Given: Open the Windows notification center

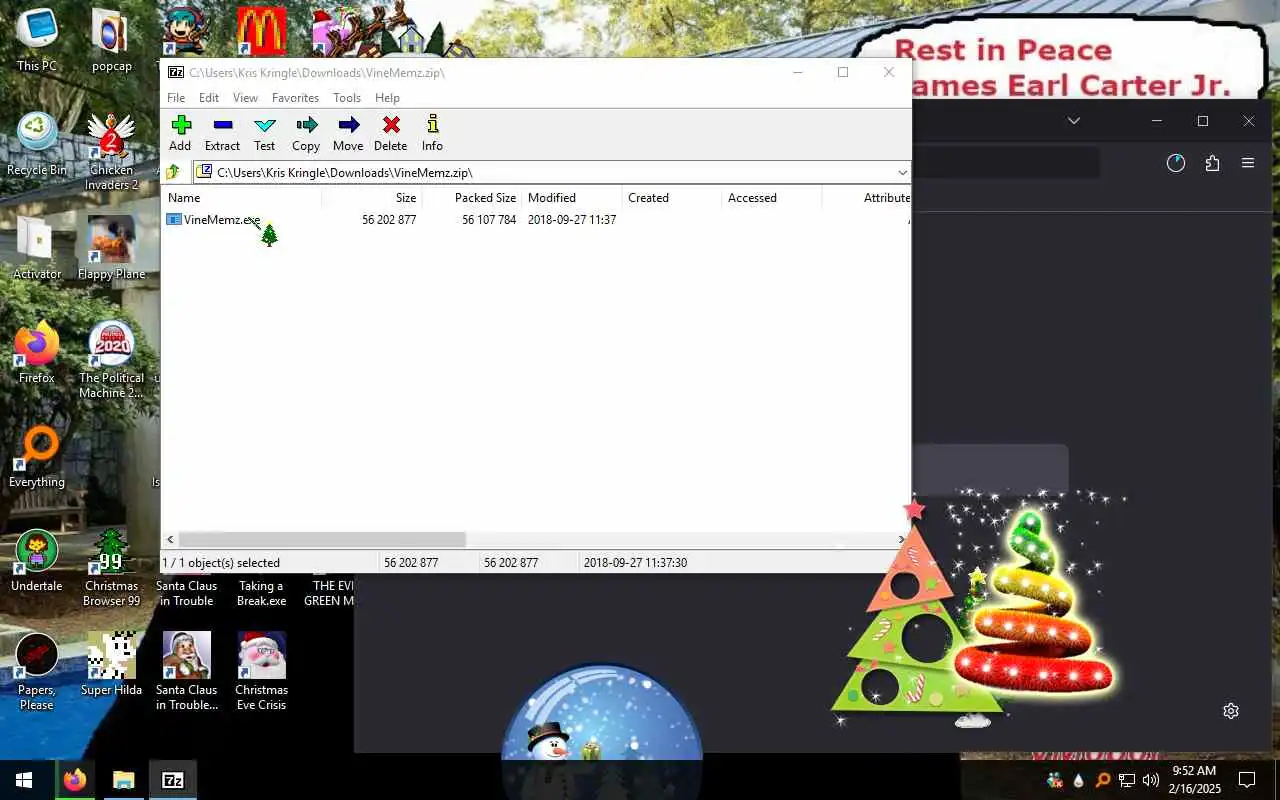Looking at the screenshot, I should (x=1247, y=780).
